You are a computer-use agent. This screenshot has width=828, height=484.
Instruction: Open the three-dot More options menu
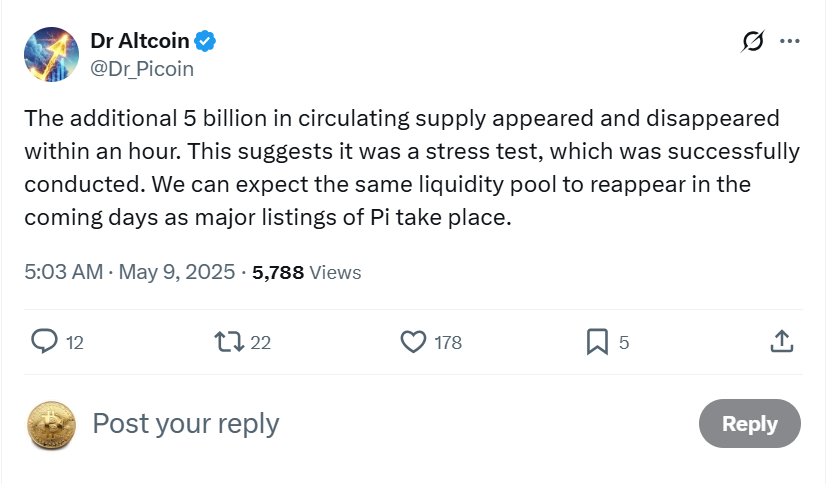tap(790, 42)
